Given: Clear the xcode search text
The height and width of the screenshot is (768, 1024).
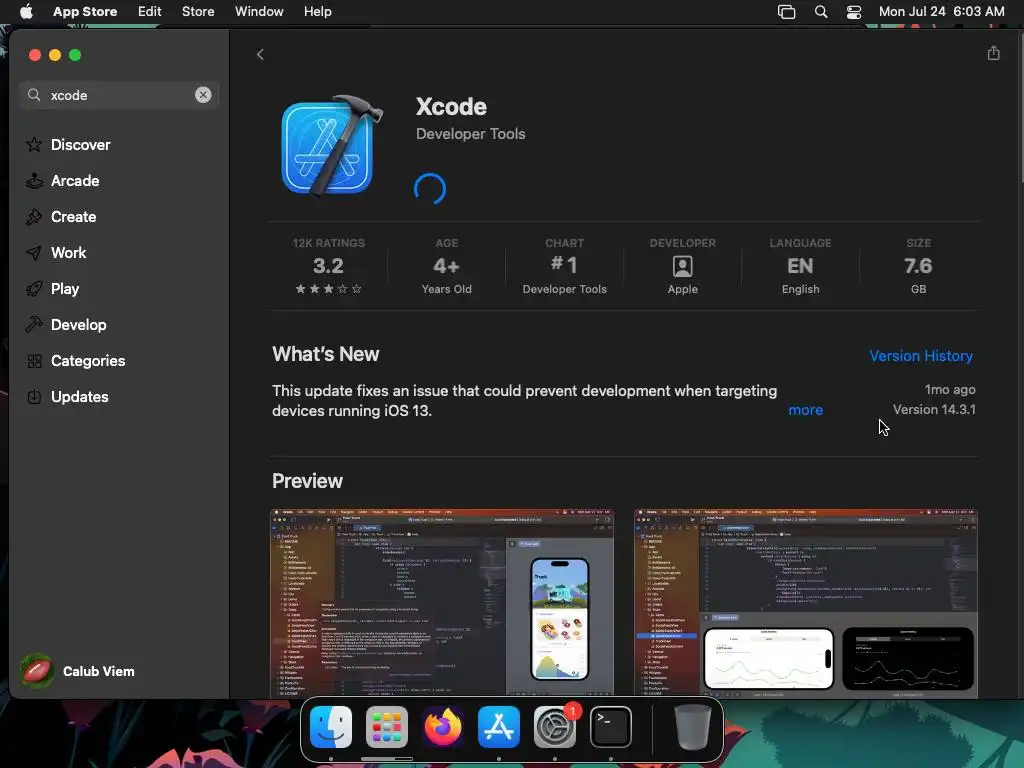Looking at the screenshot, I should [203, 95].
